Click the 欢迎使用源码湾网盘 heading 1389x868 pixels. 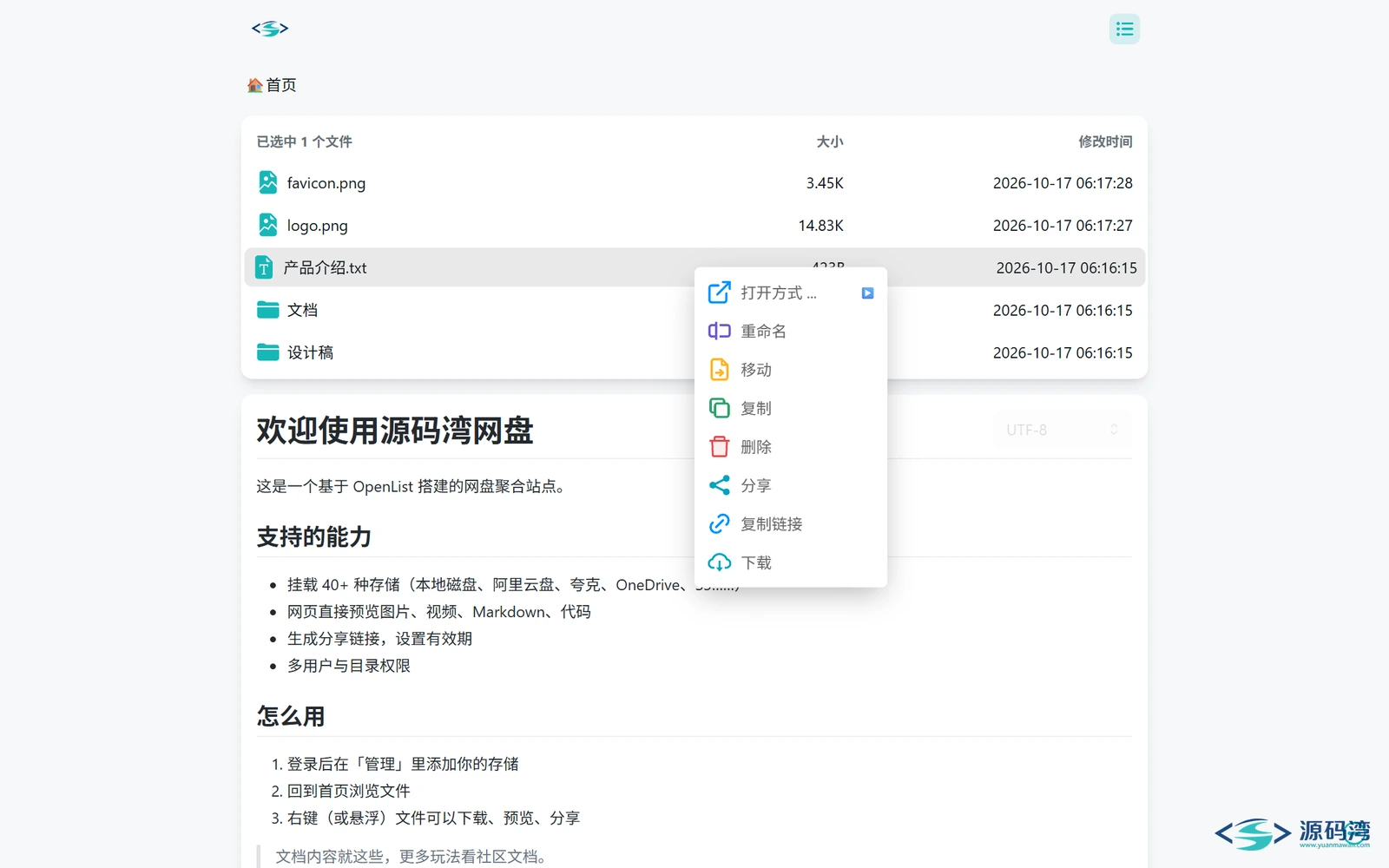click(395, 431)
